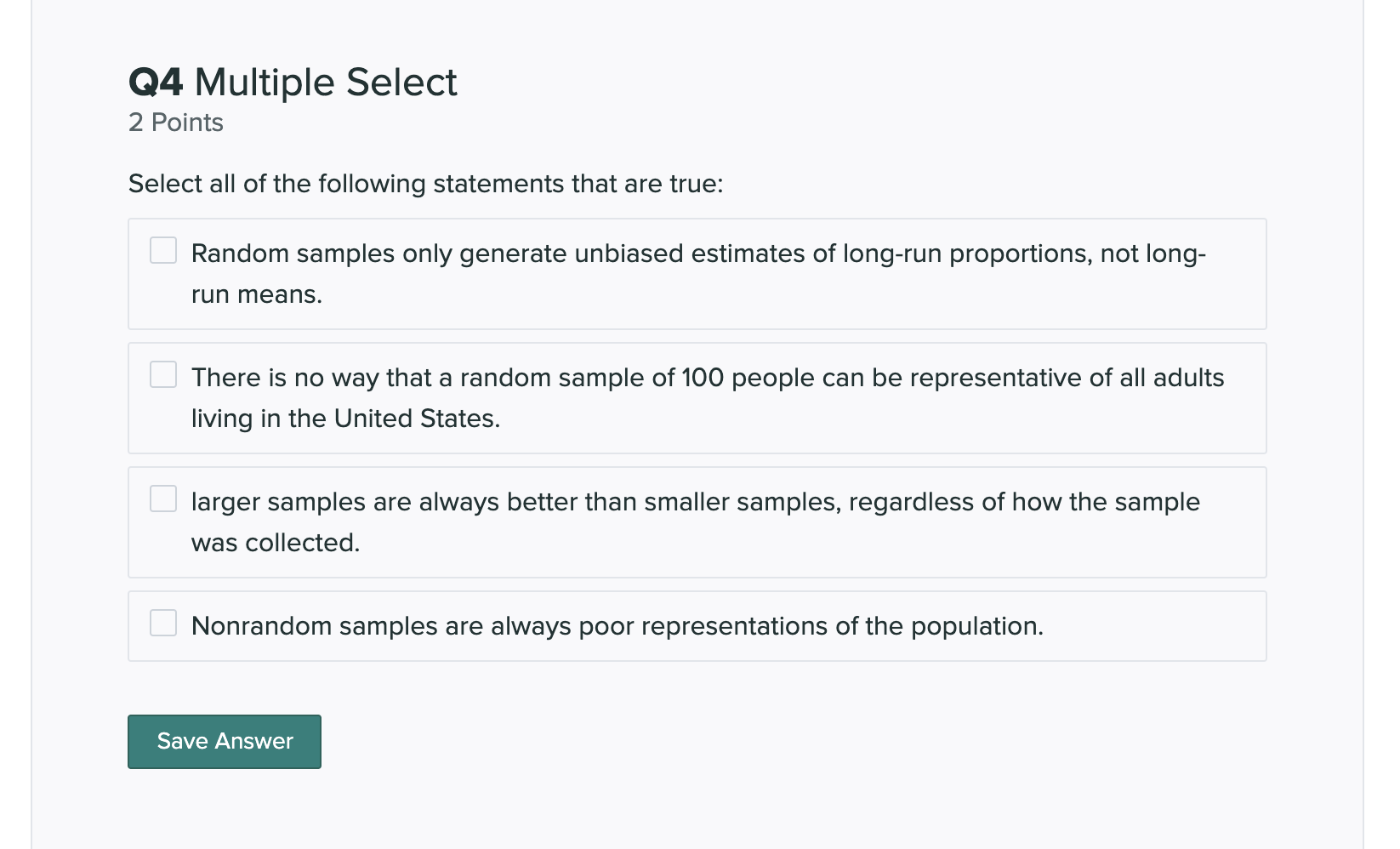Enable the 'Nonrandom samples are always poor' checkbox
The image size is (1400, 849).
(x=163, y=623)
